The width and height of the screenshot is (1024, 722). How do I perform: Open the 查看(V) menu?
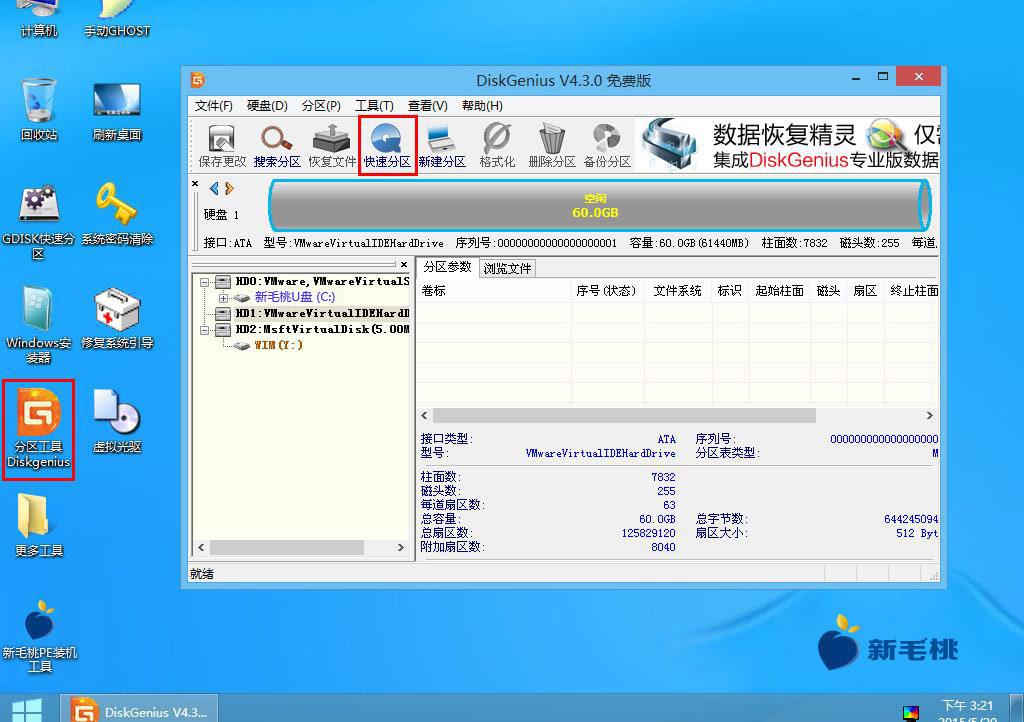tap(428, 106)
